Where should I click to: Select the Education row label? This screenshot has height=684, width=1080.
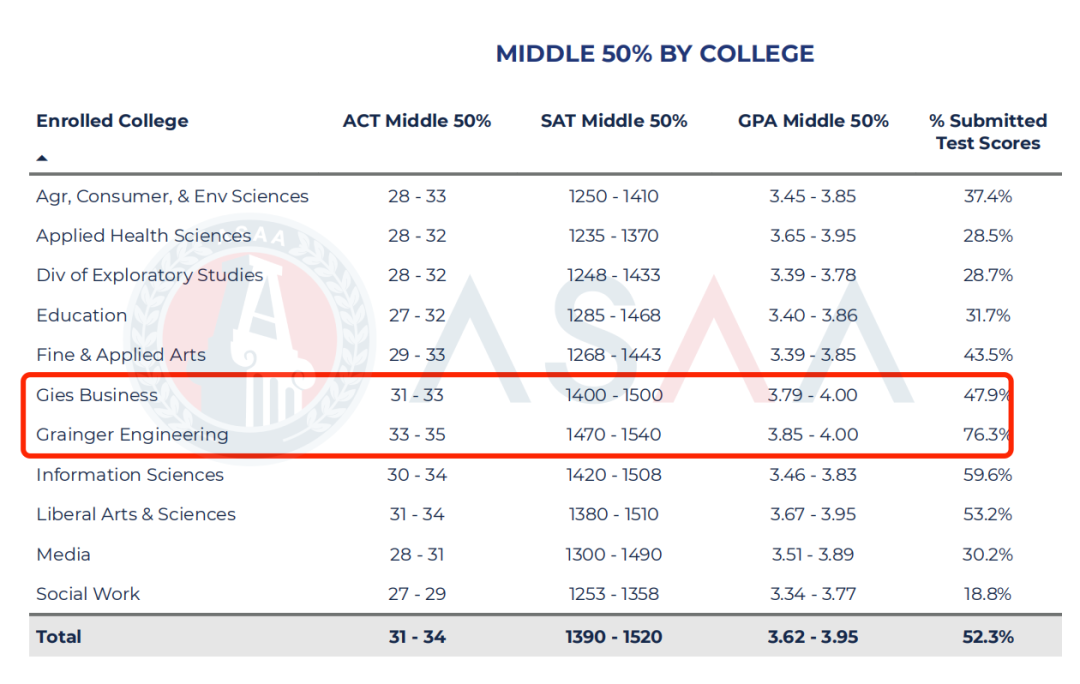click(x=81, y=315)
